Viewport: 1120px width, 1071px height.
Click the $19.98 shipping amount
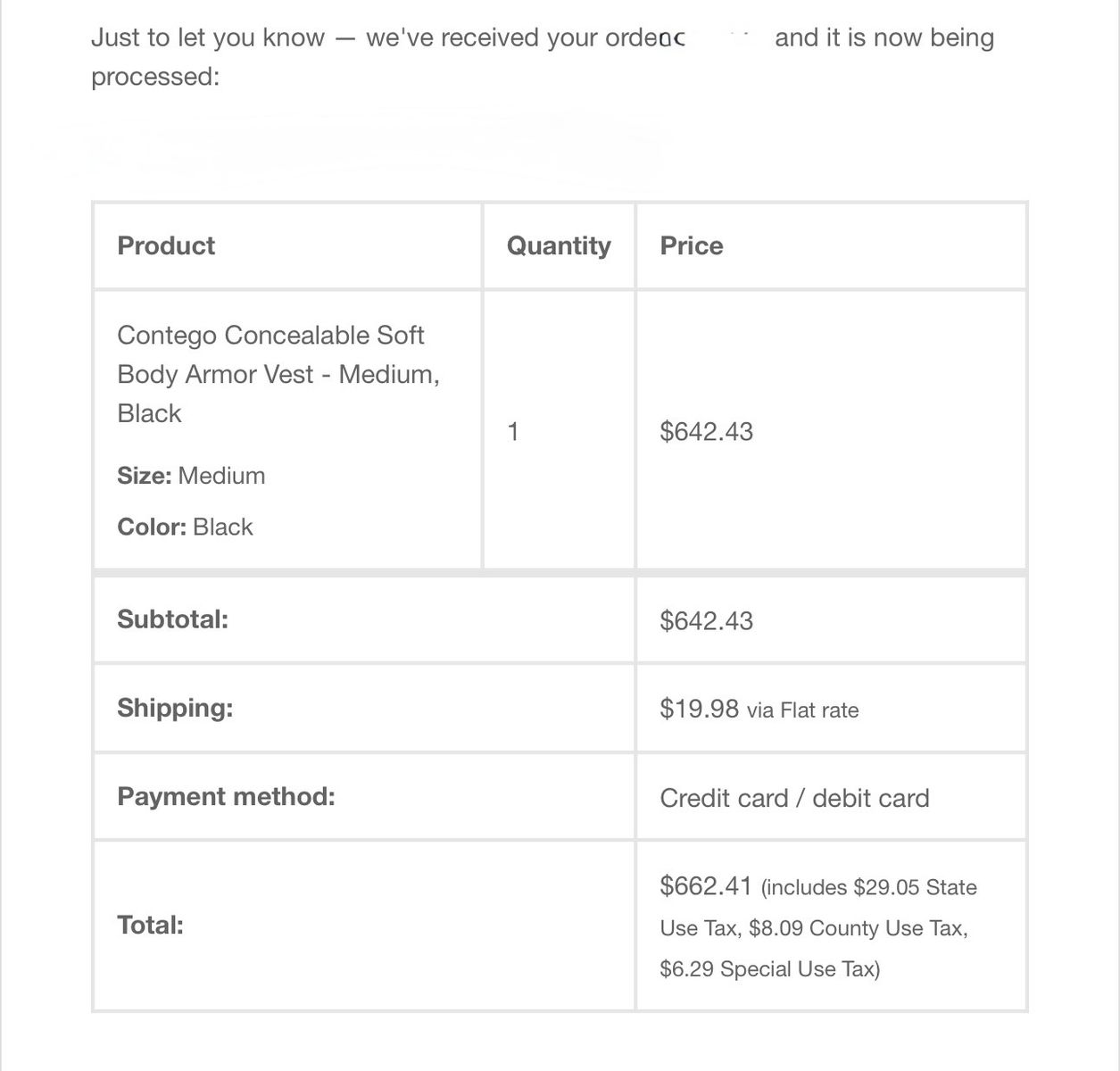pos(699,709)
